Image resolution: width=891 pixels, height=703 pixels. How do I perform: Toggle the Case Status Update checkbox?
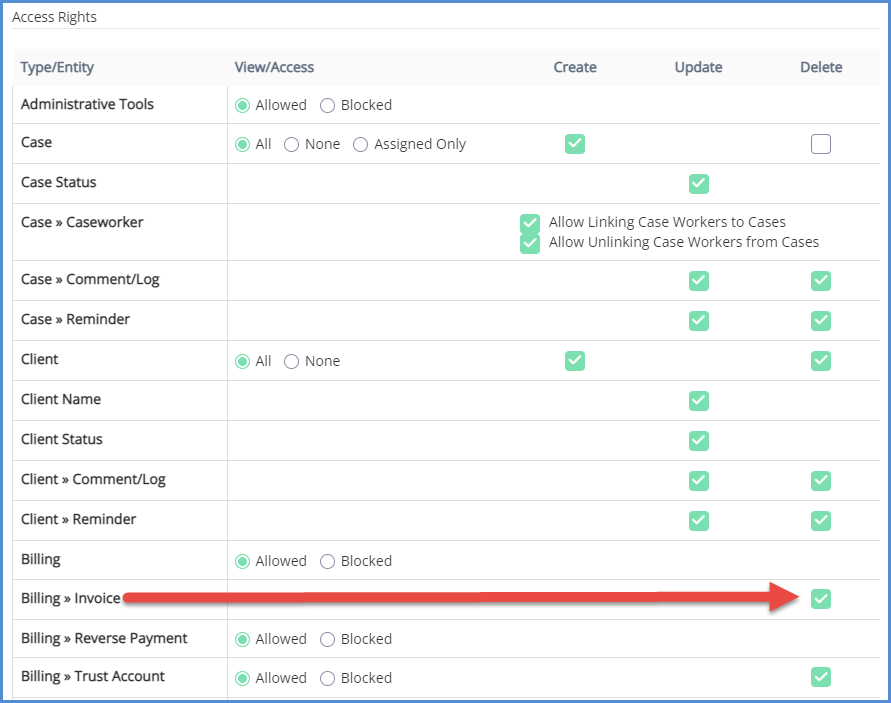tap(699, 184)
